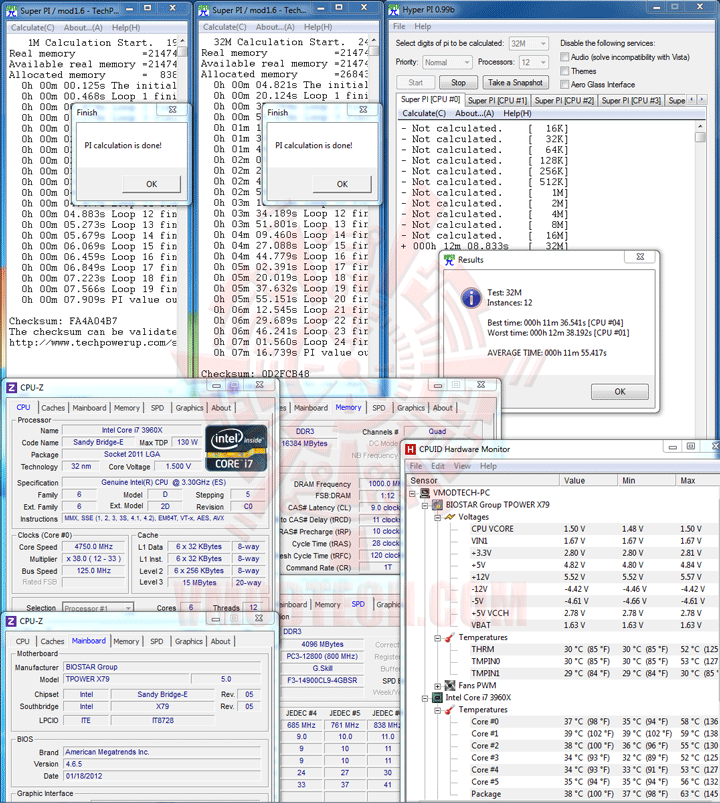Click the info icon in Results dialog
This screenshot has width=720, height=803.
471,298
